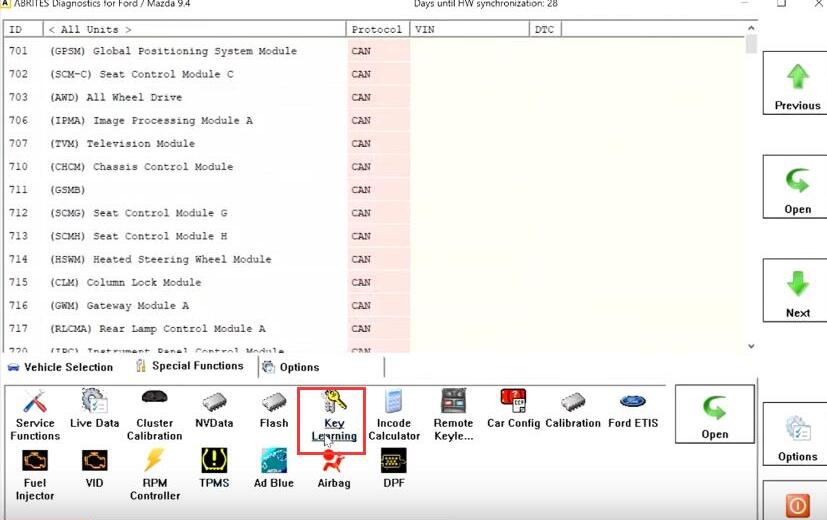Select the Car Config function
Screen dimensions: 827x520
(513, 409)
